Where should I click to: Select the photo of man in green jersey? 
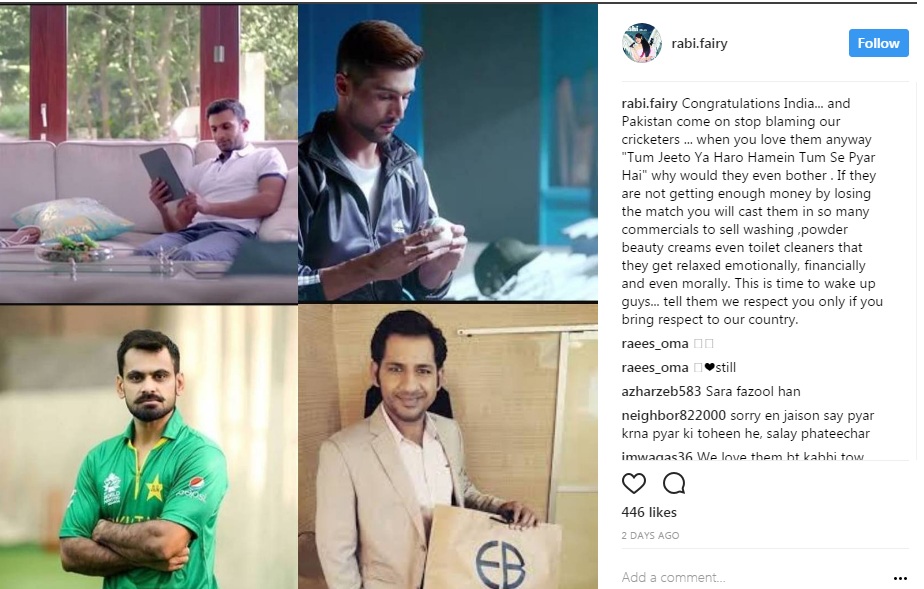148,447
